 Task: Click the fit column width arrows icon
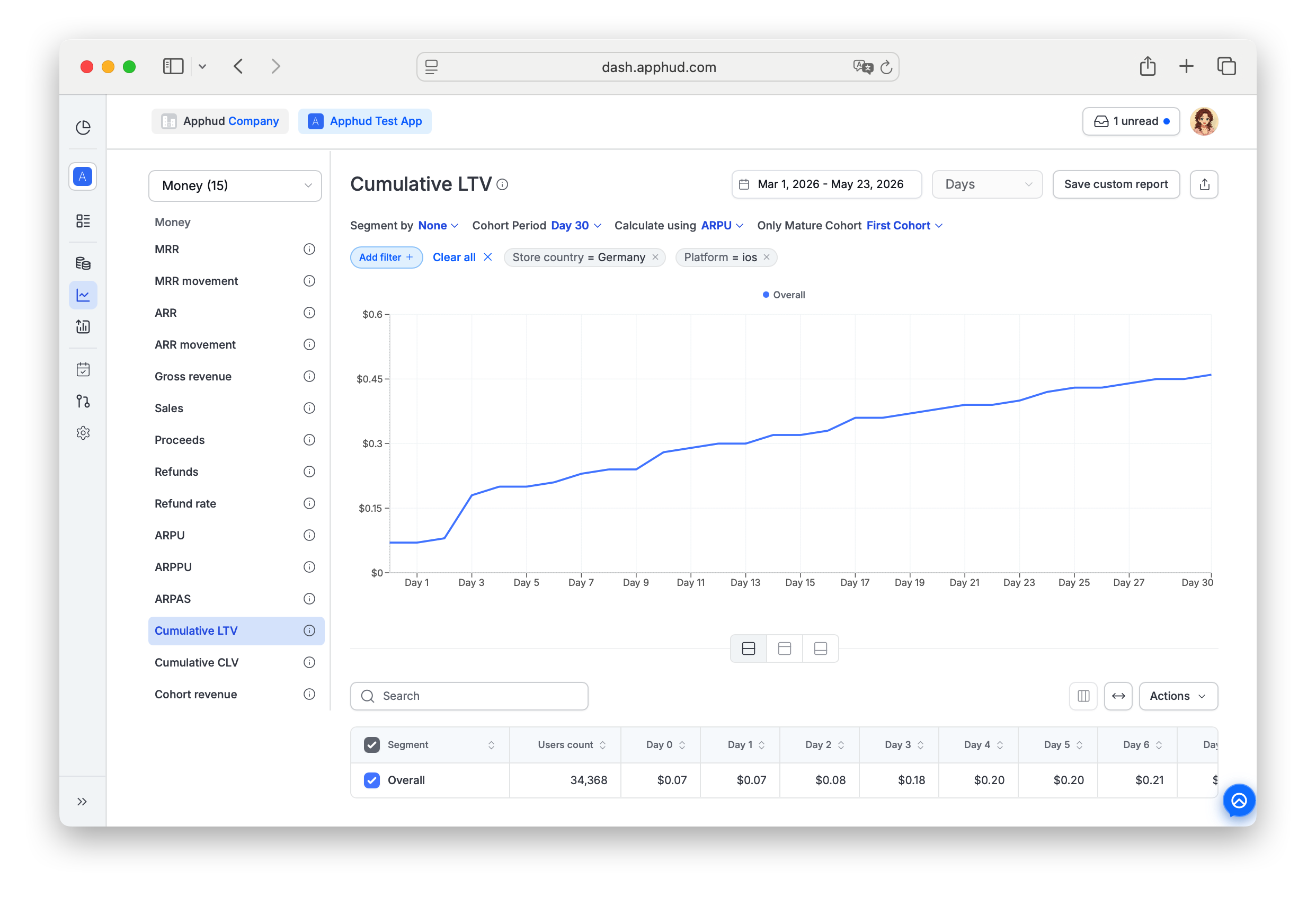pos(1118,696)
